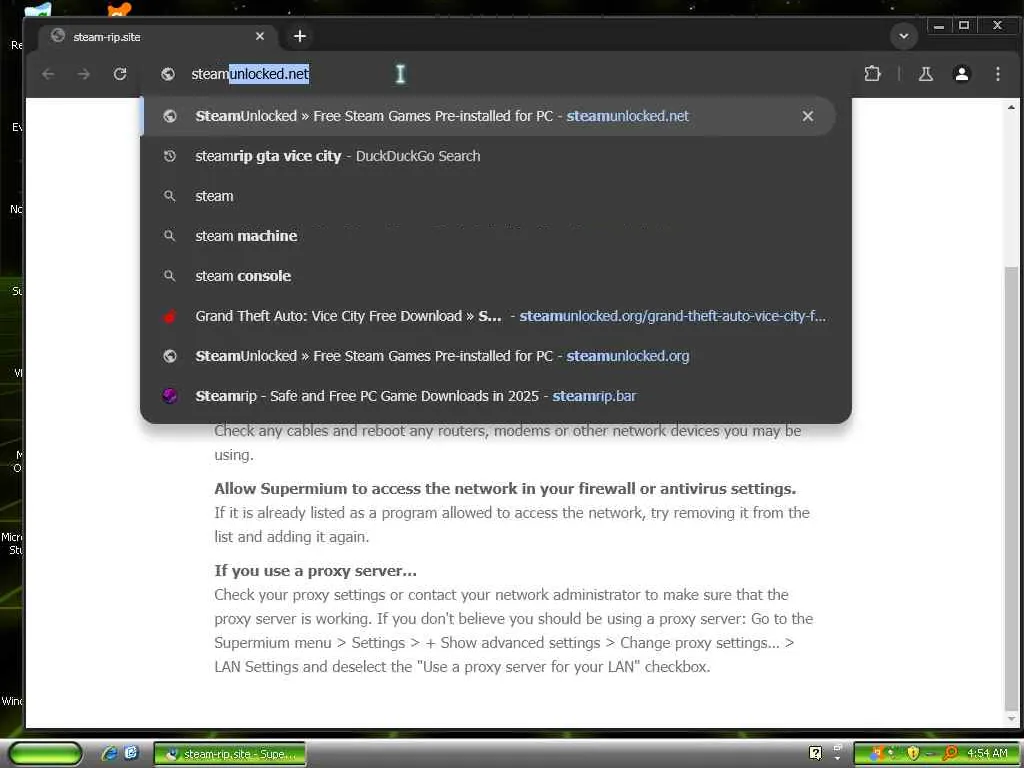The image size is (1024, 768).
Task: Click magnifier icon beside 'steam console'
Action: click(170, 276)
